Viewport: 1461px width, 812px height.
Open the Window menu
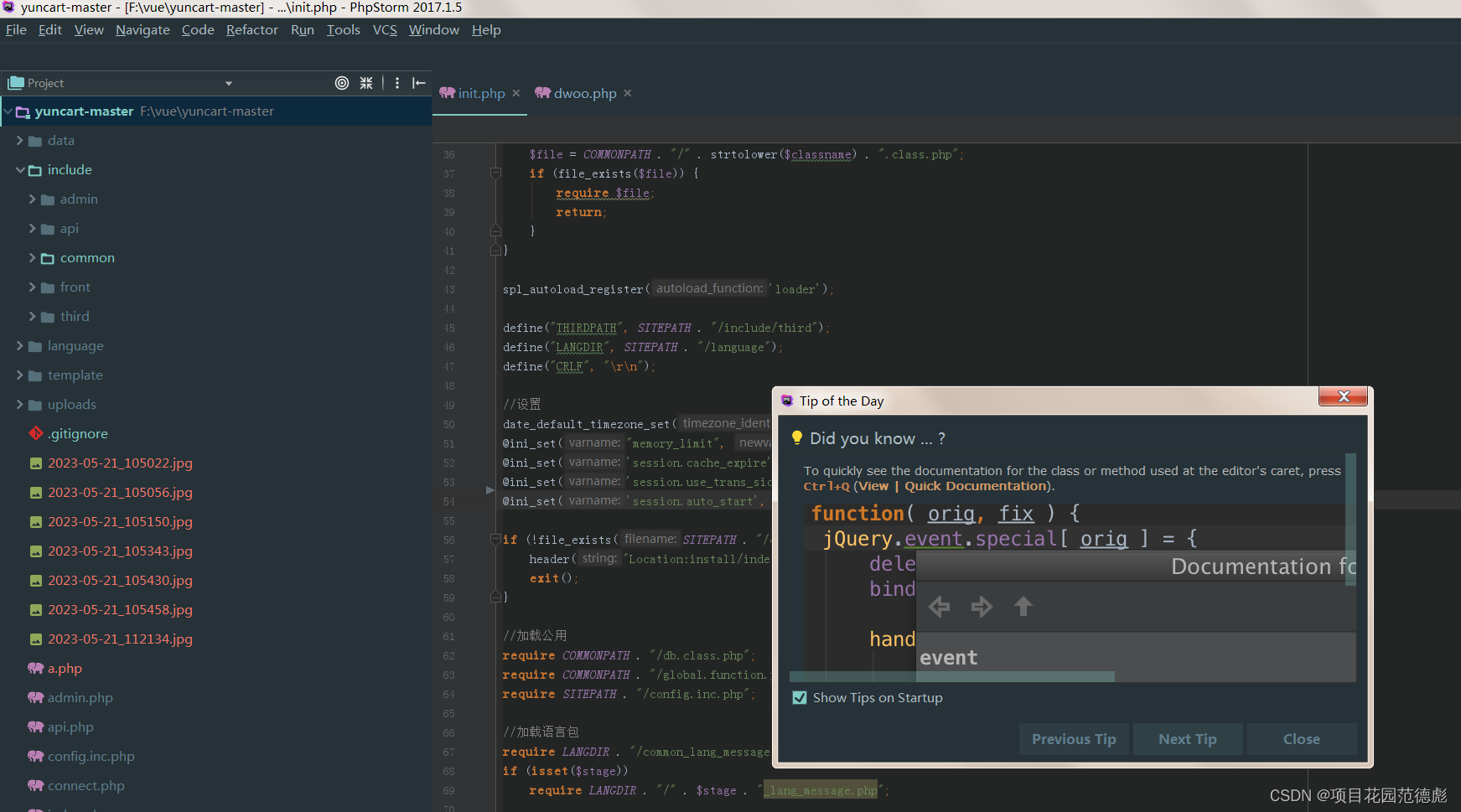pyautogui.click(x=433, y=30)
